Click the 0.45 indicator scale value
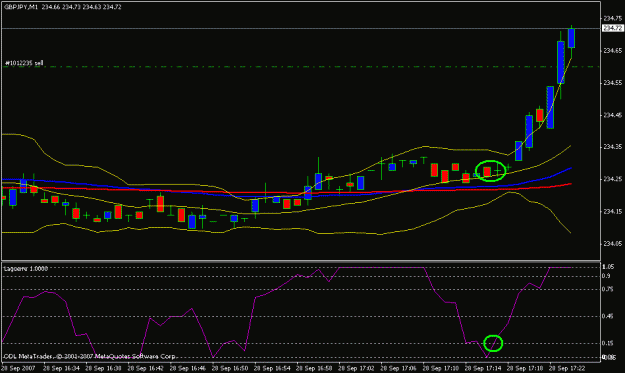Image resolution: width=625 pixels, height=373 pixels. [608, 316]
